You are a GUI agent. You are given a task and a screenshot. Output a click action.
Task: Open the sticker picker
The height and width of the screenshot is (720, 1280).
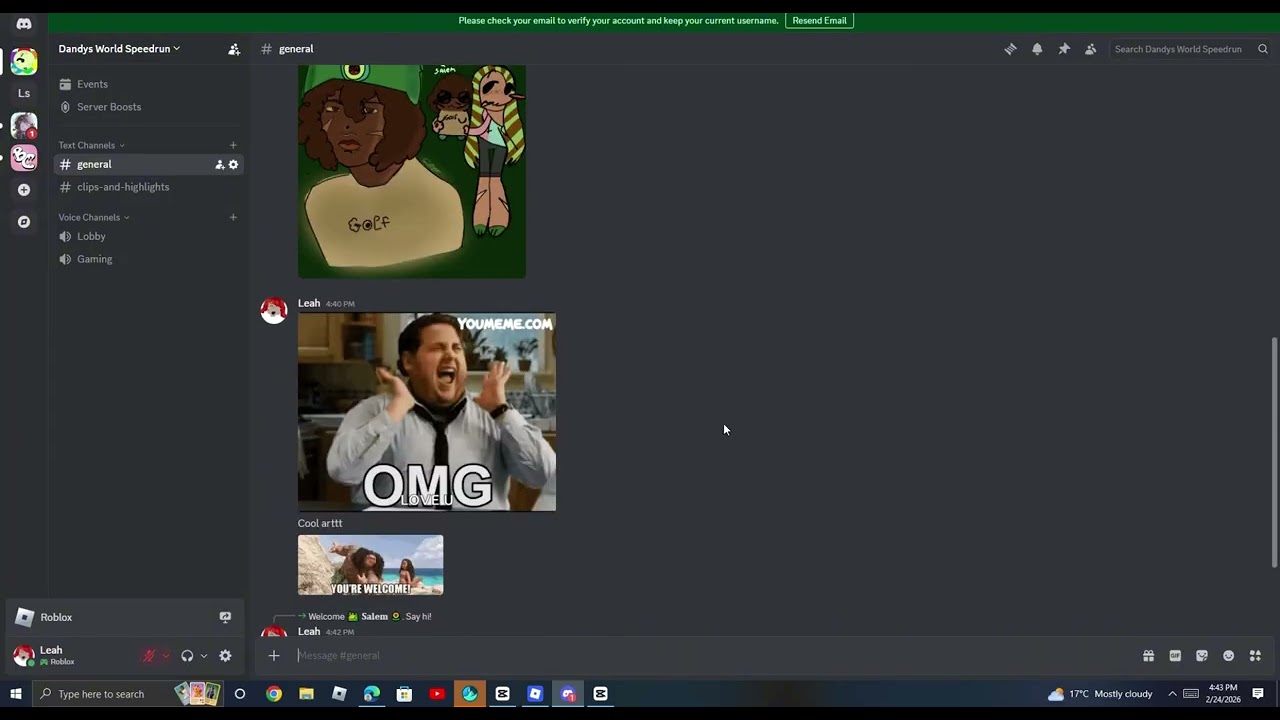tap(1202, 656)
